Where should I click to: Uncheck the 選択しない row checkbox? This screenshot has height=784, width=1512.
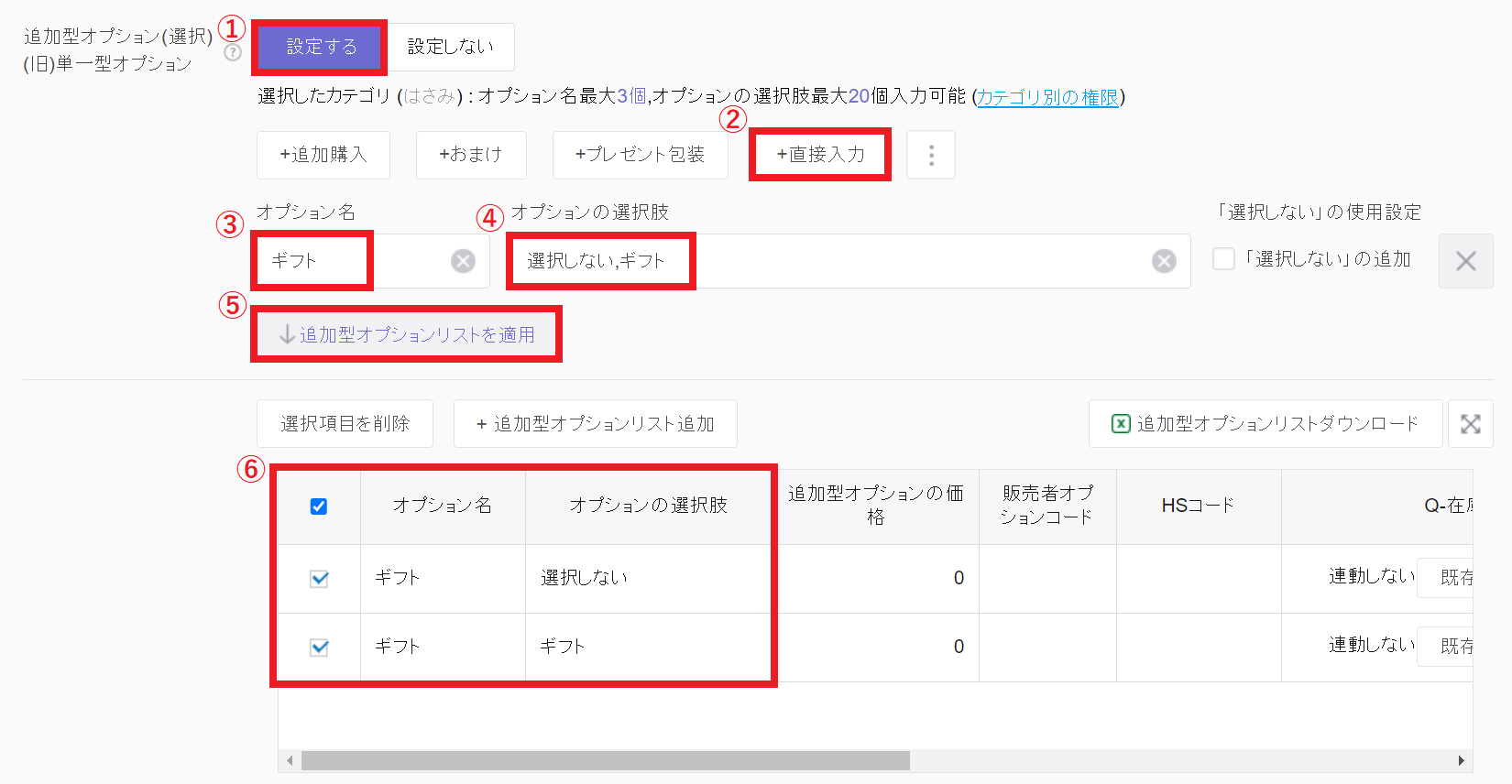[x=319, y=579]
